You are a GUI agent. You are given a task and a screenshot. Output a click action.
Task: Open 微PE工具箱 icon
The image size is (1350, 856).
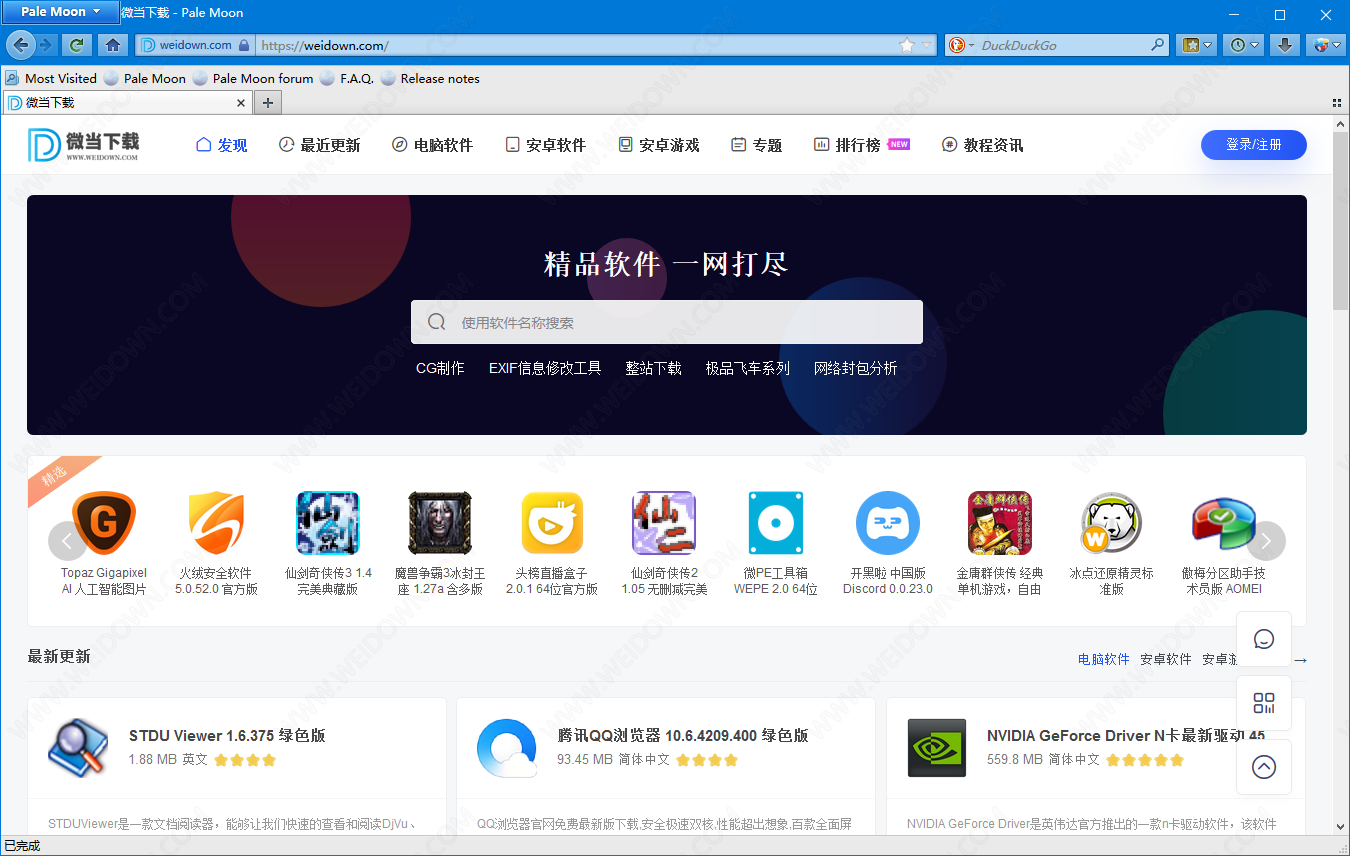[x=776, y=523]
